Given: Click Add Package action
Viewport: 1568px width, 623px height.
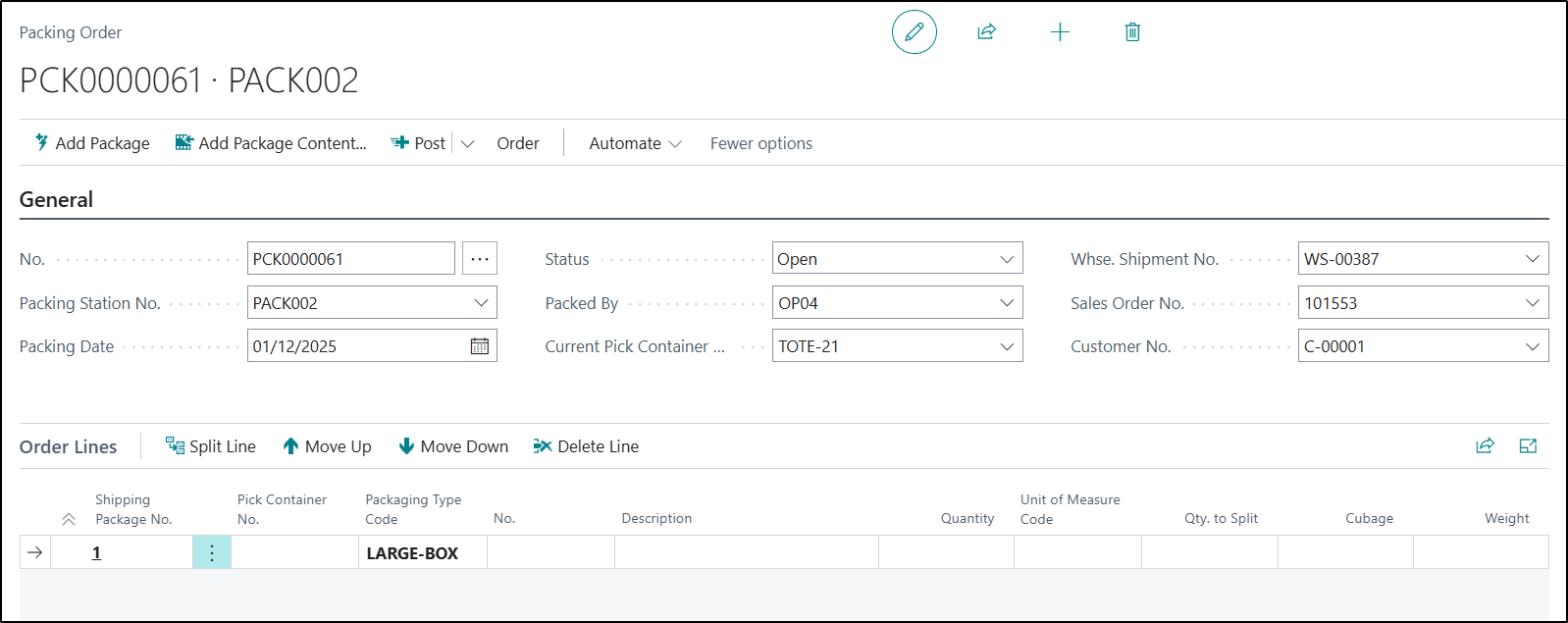Looking at the screenshot, I should tap(92, 144).
